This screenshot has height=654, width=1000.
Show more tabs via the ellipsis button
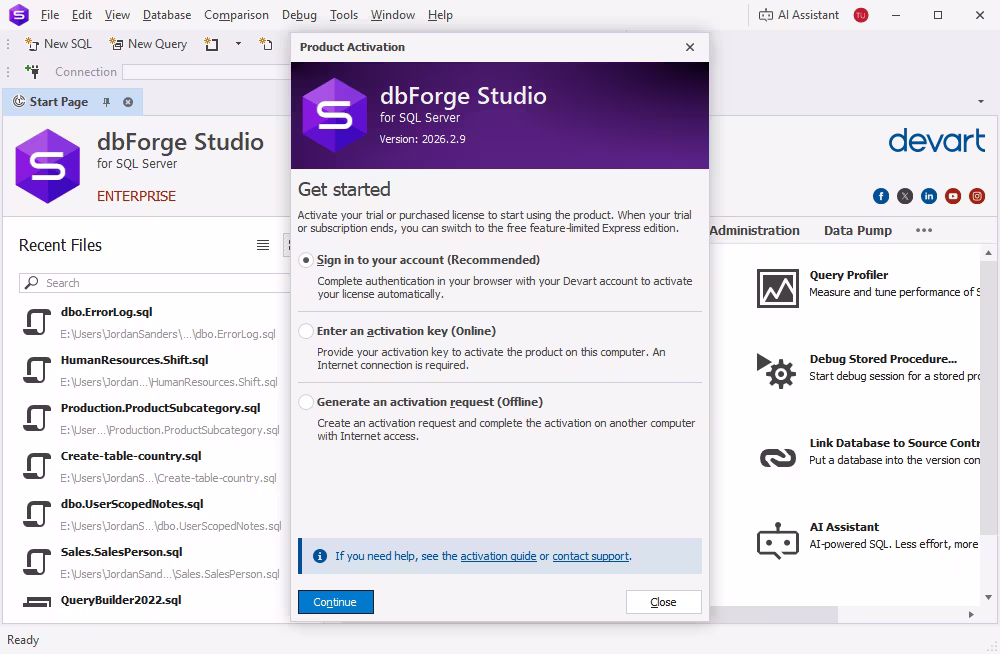(924, 230)
